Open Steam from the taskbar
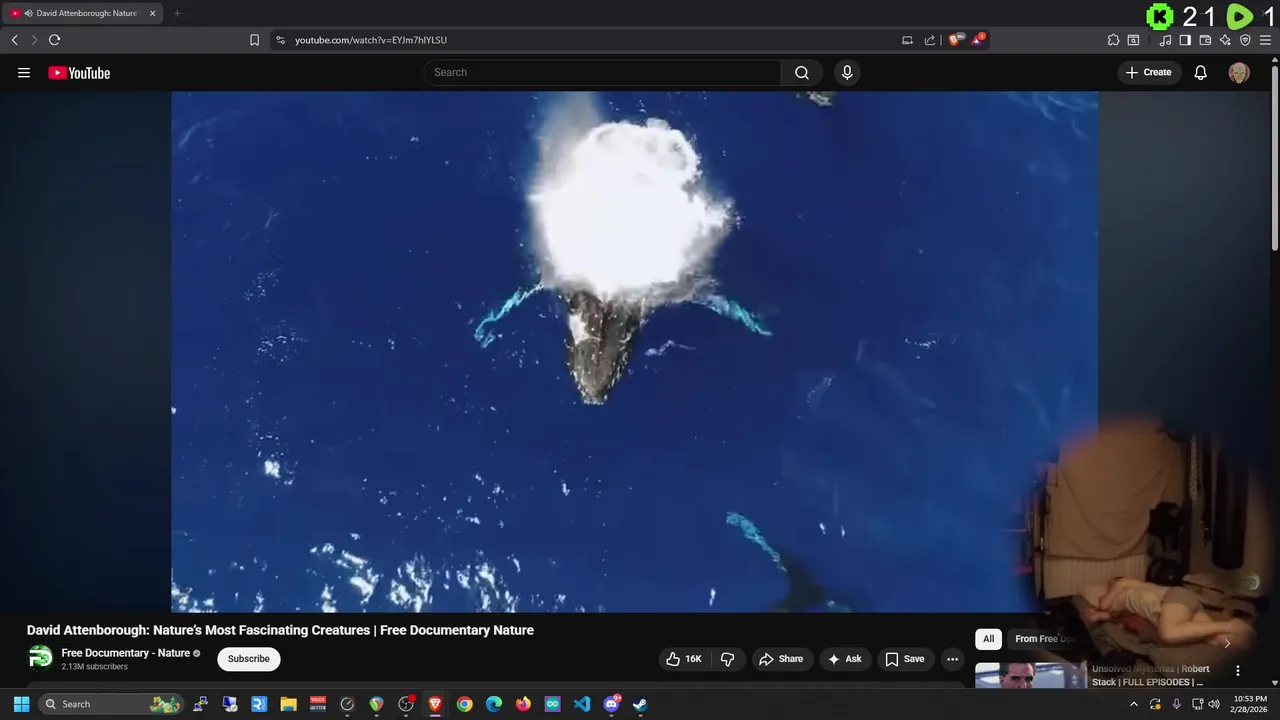The width and height of the screenshot is (1280, 720). (640, 704)
